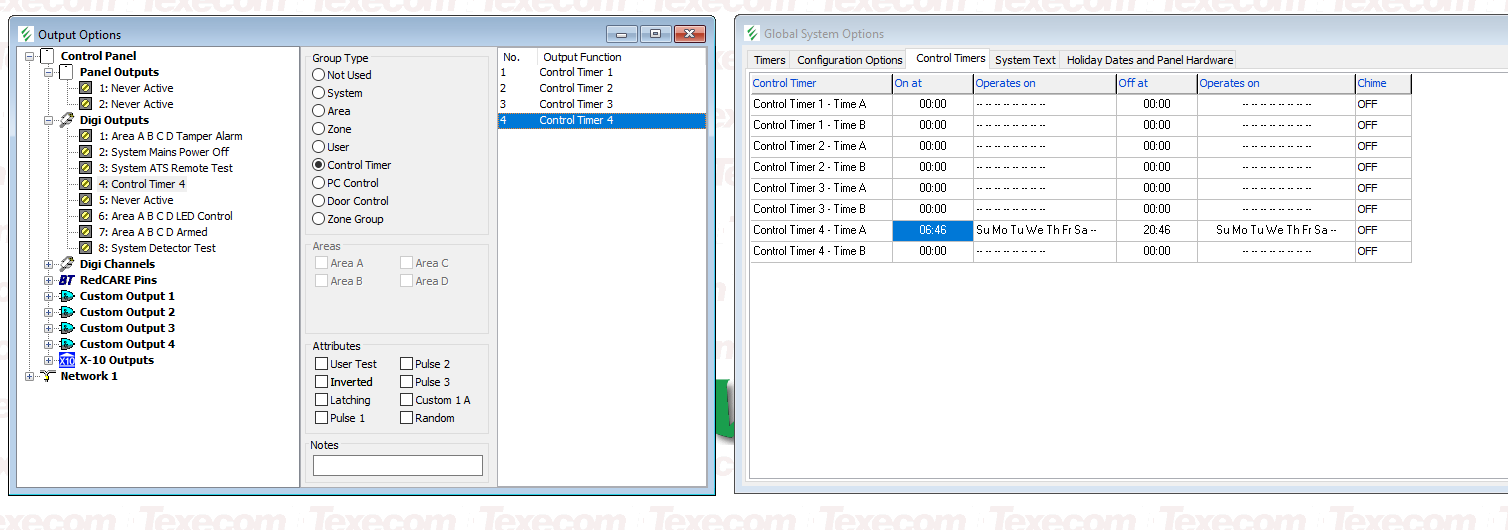This screenshot has width=1508, height=530.
Task: Click the Custom Output 1 icon
Action: tap(67, 296)
